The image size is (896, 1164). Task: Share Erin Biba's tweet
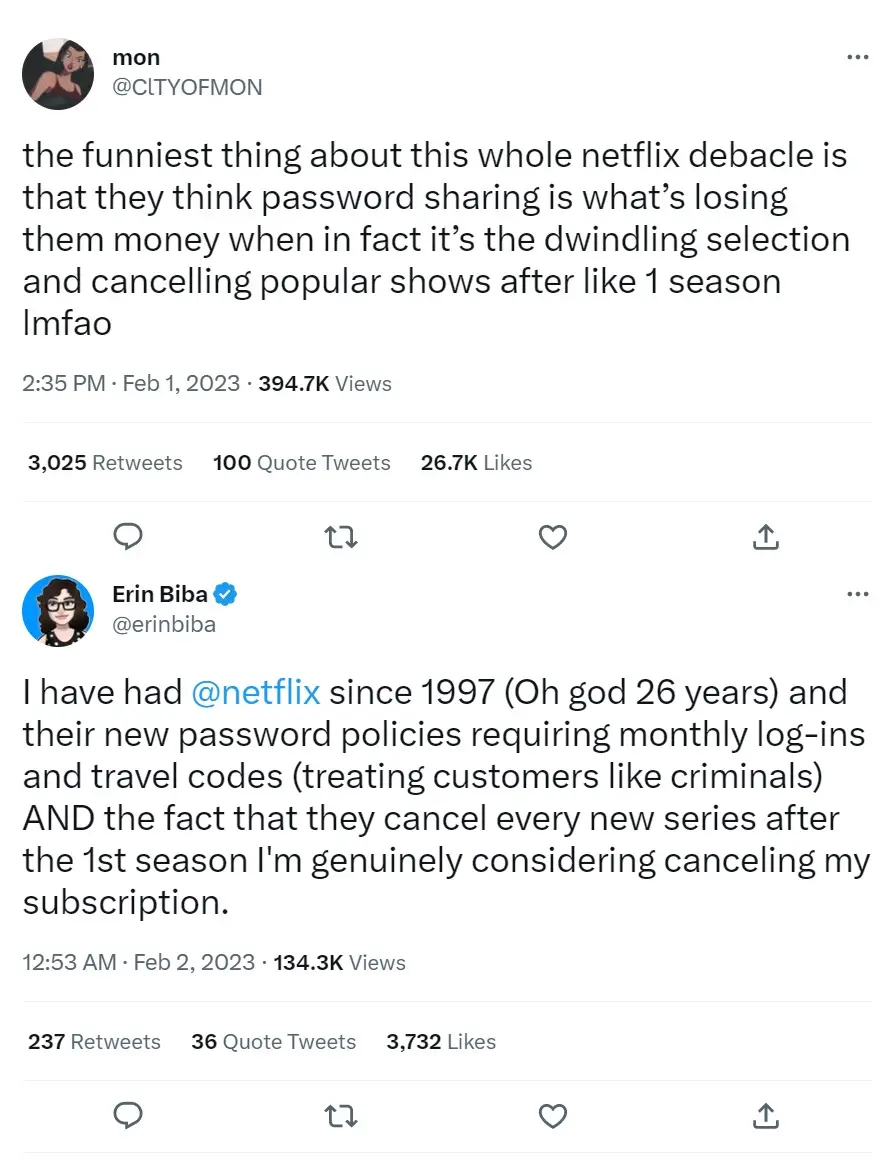point(765,1116)
